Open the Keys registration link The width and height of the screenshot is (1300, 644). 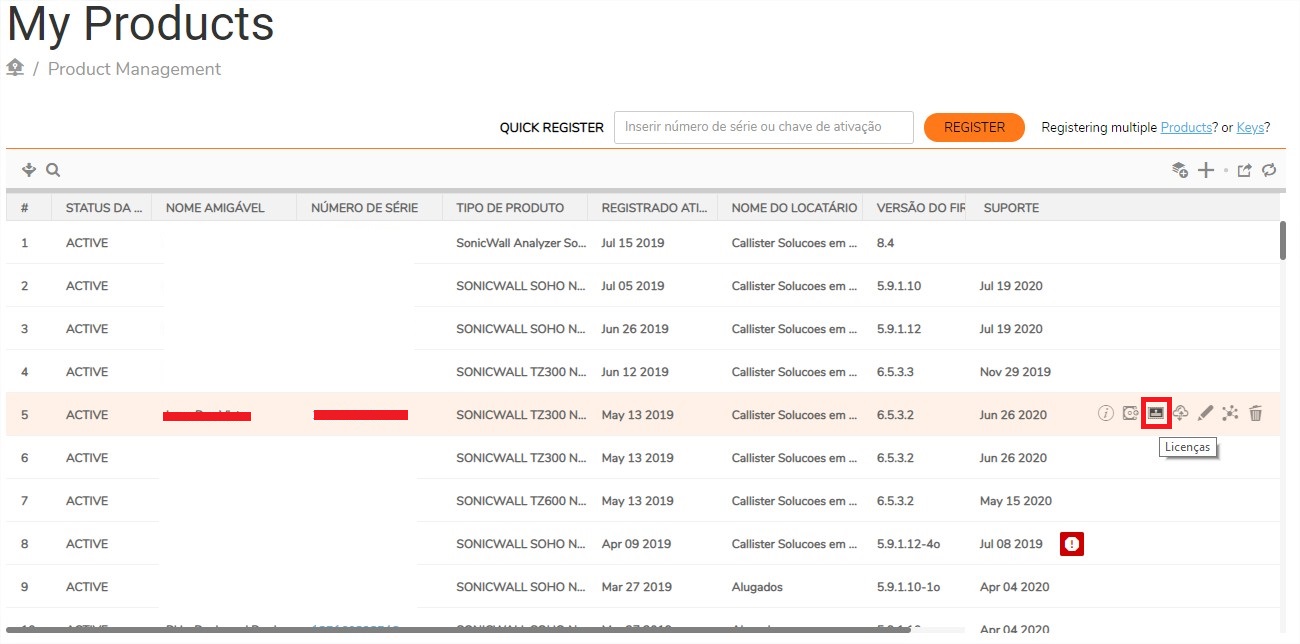(x=1250, y=127)
